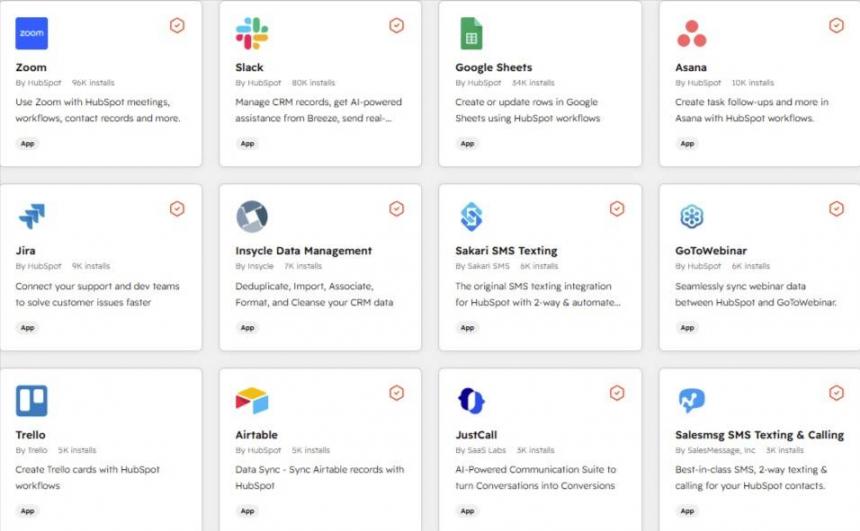The height and width of the screenshot is (531, 860).
Task: Click 'By Insycle' author text
Action: 254,266
